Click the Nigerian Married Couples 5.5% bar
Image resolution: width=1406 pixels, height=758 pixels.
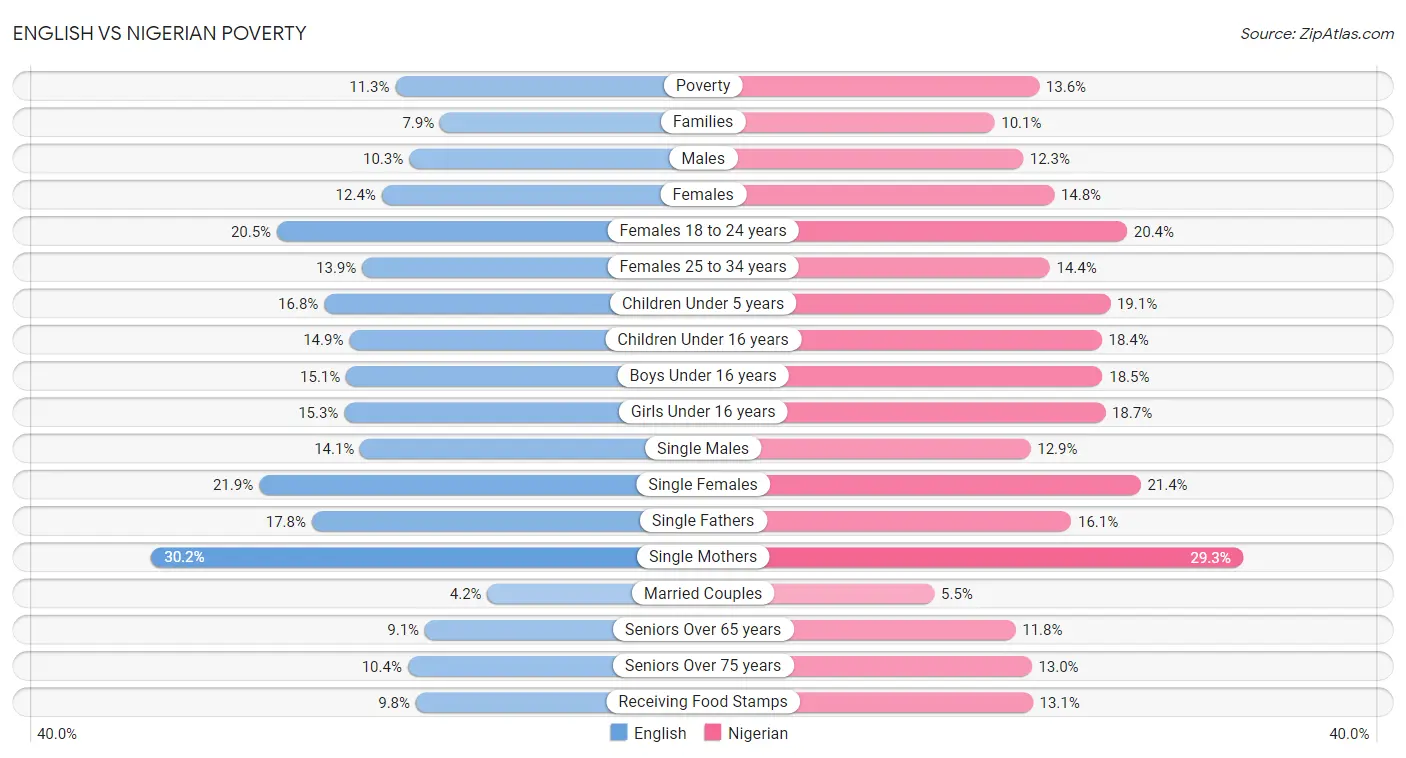819,594
